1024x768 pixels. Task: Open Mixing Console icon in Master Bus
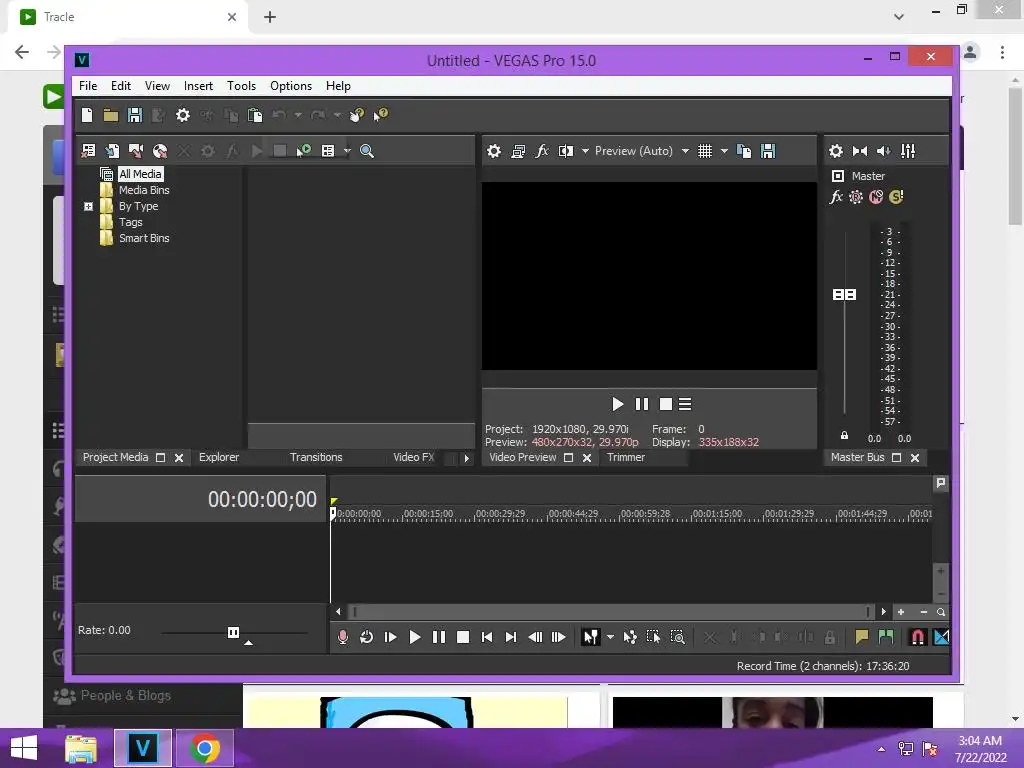coord(908,151)
